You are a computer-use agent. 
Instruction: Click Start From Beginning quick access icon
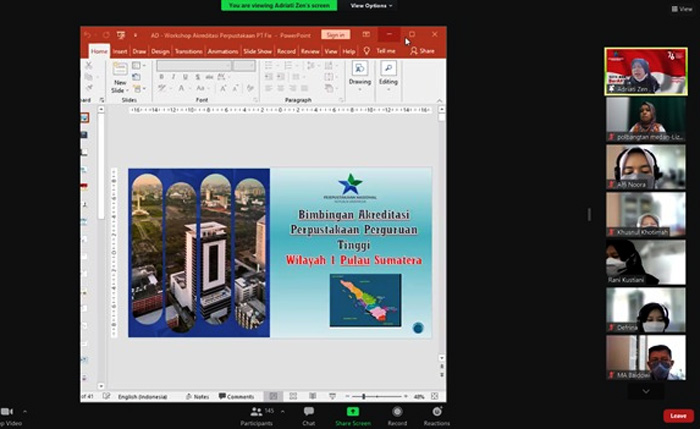pyautogui.click(x=121, y=35)
